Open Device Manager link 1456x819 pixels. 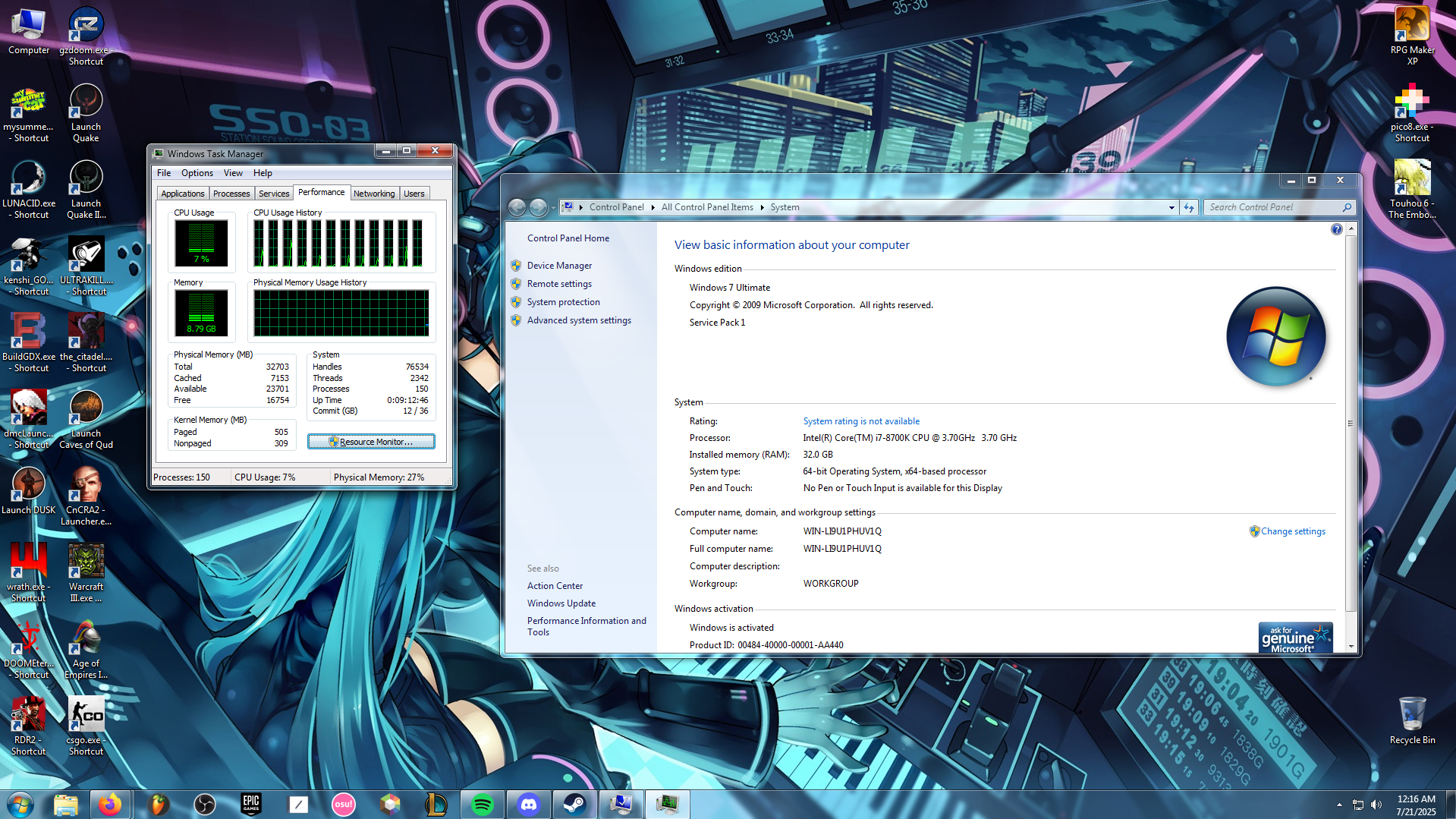(559, 266)
